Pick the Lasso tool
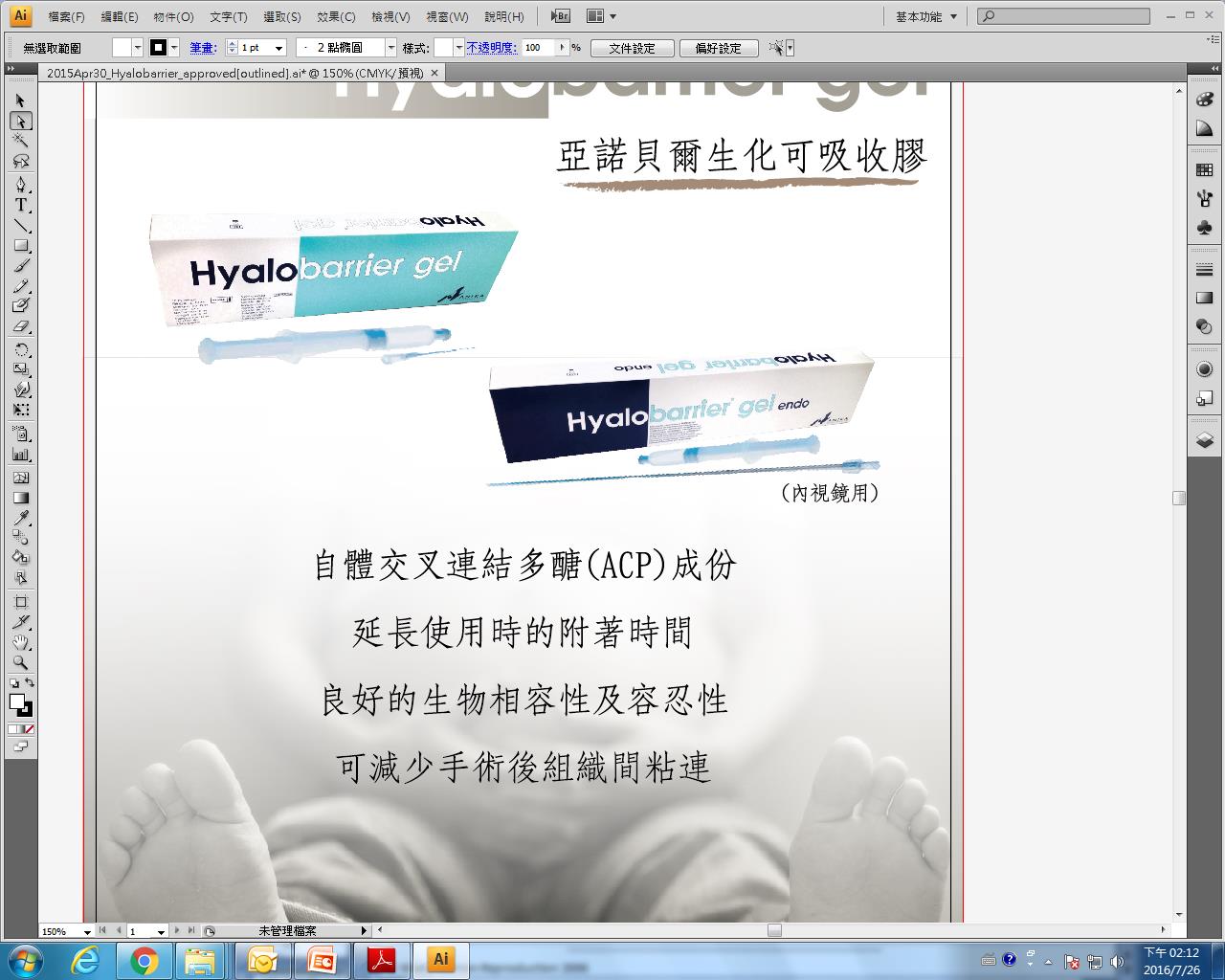 [20, 161]
